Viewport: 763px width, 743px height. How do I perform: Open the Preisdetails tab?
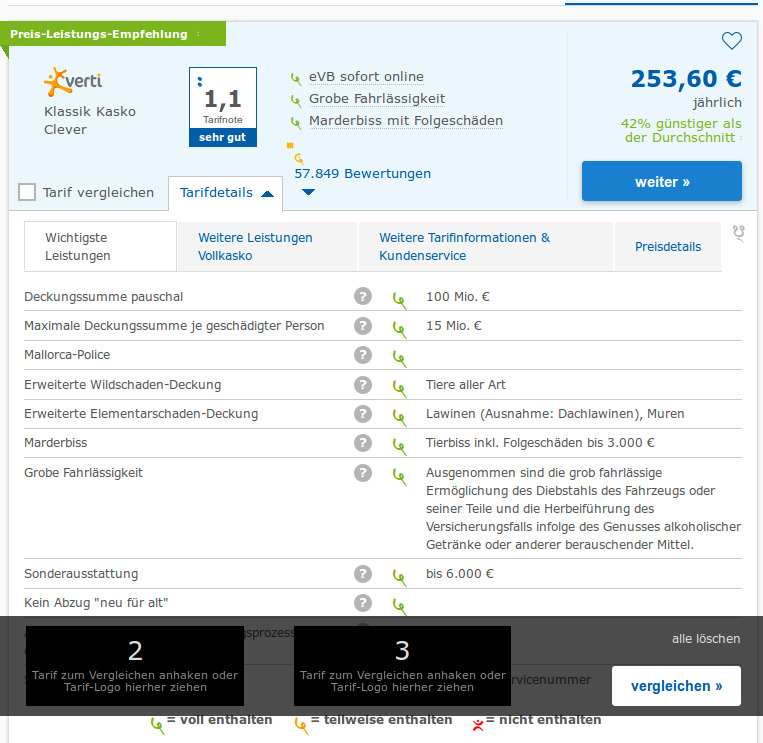click(667, 247)
